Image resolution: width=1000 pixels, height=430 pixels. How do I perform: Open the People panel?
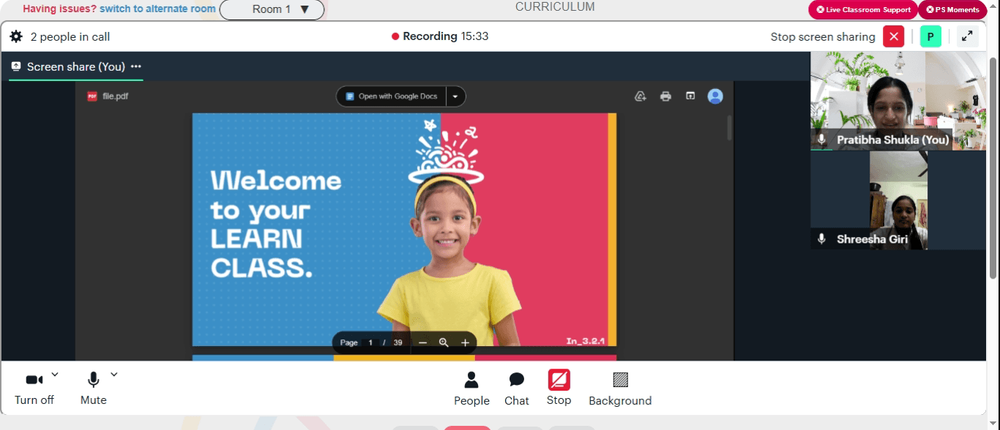point(471,389)
